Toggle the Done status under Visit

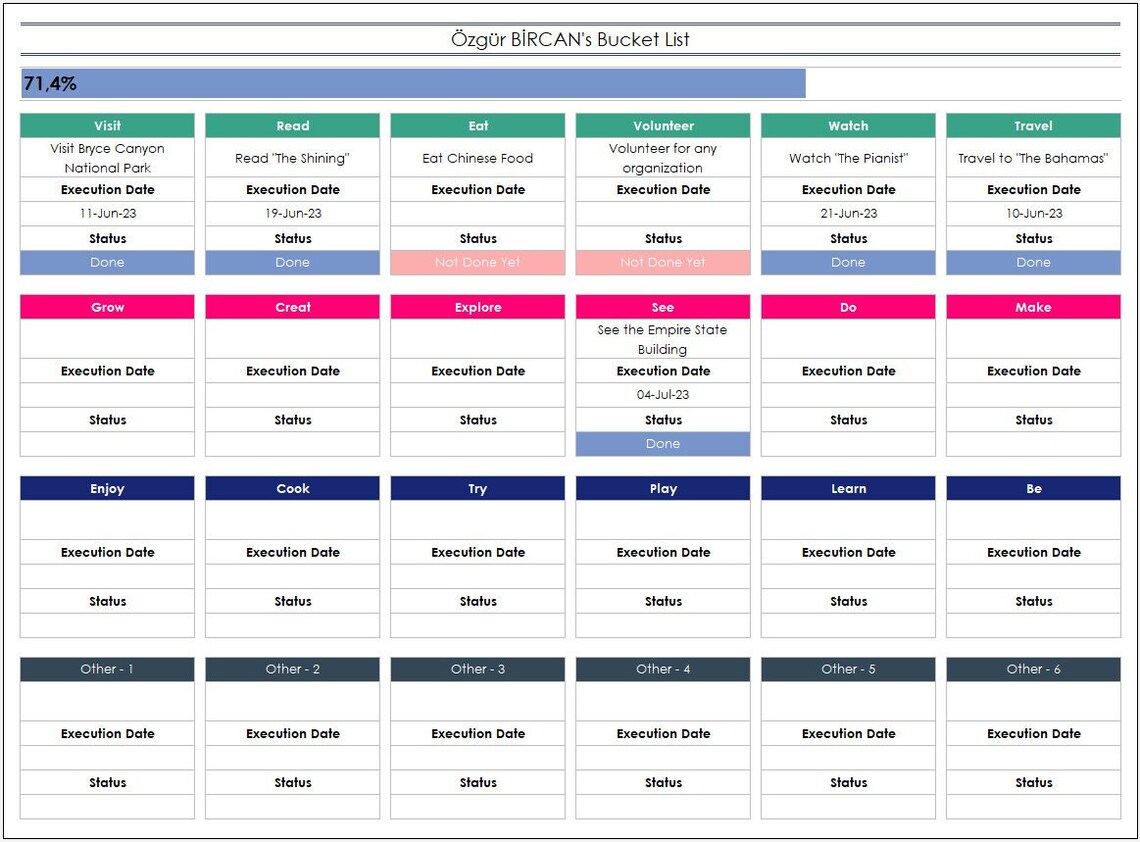[106, 262]
